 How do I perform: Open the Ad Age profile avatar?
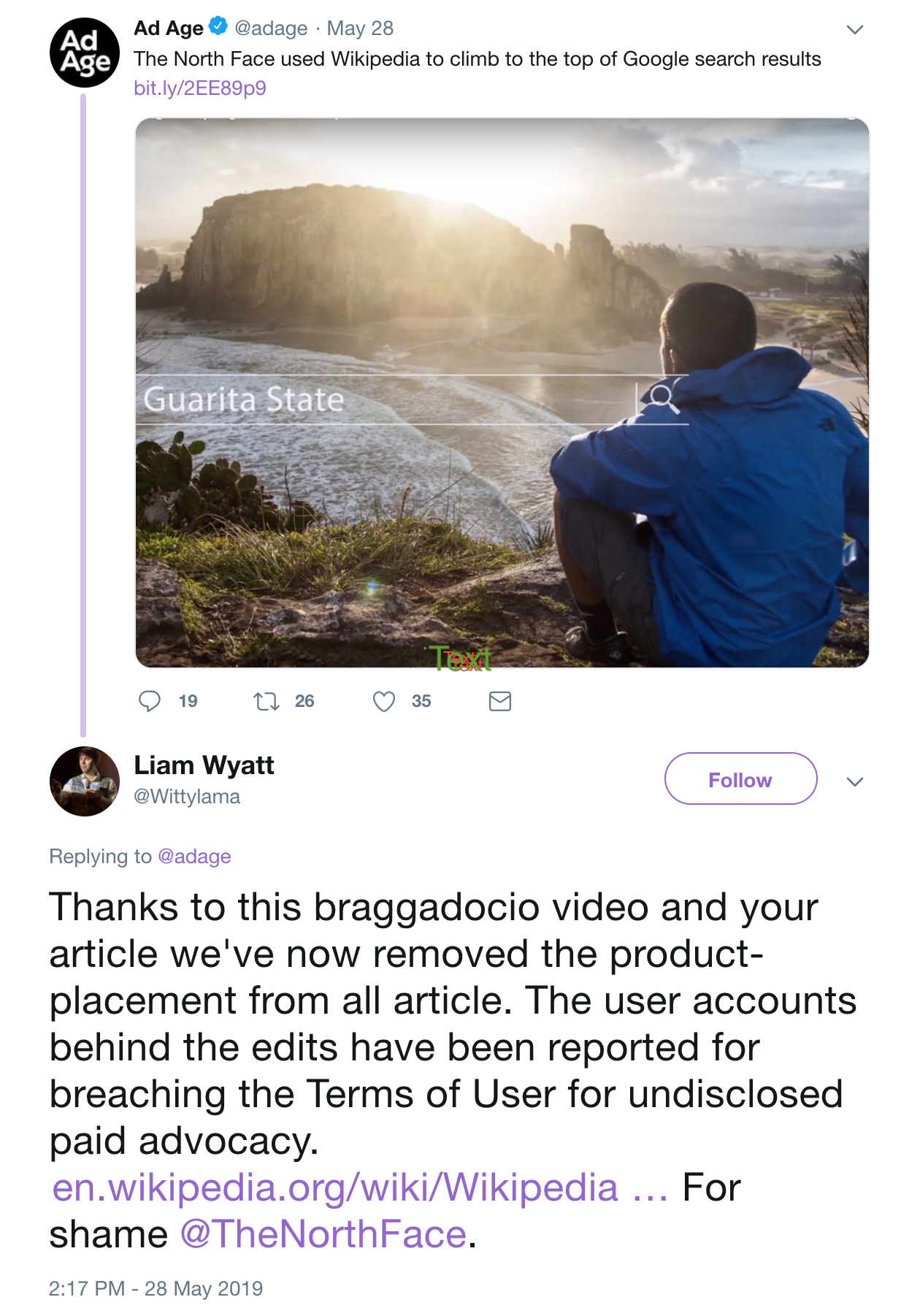click(85, 53)
